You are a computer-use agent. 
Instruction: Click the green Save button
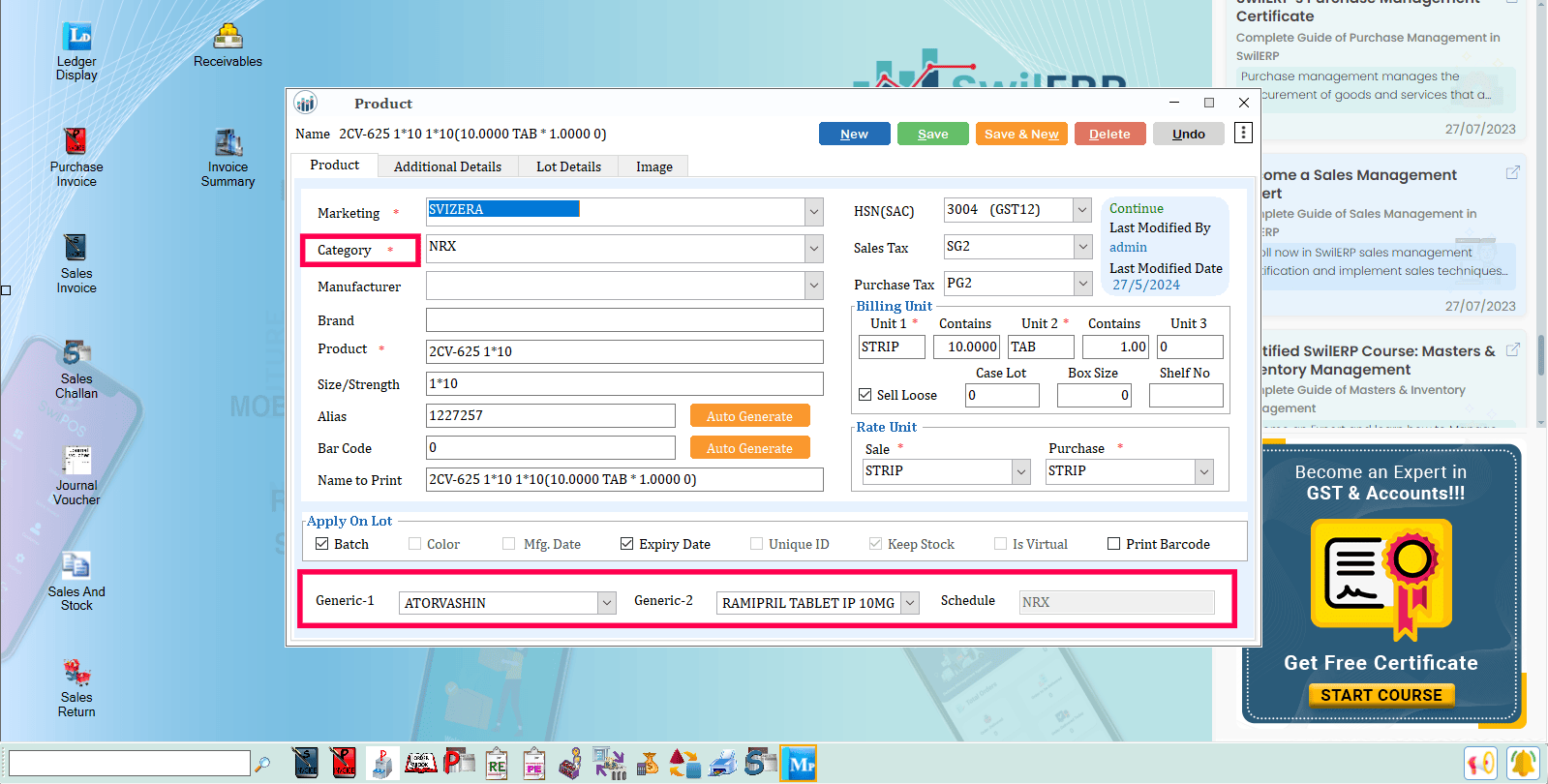pyautogui.click(x=933, y=134)
